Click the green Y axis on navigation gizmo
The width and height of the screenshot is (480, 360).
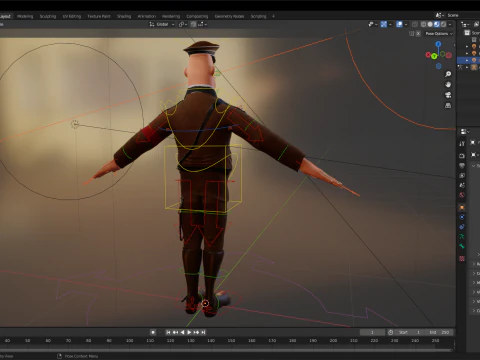434,56
